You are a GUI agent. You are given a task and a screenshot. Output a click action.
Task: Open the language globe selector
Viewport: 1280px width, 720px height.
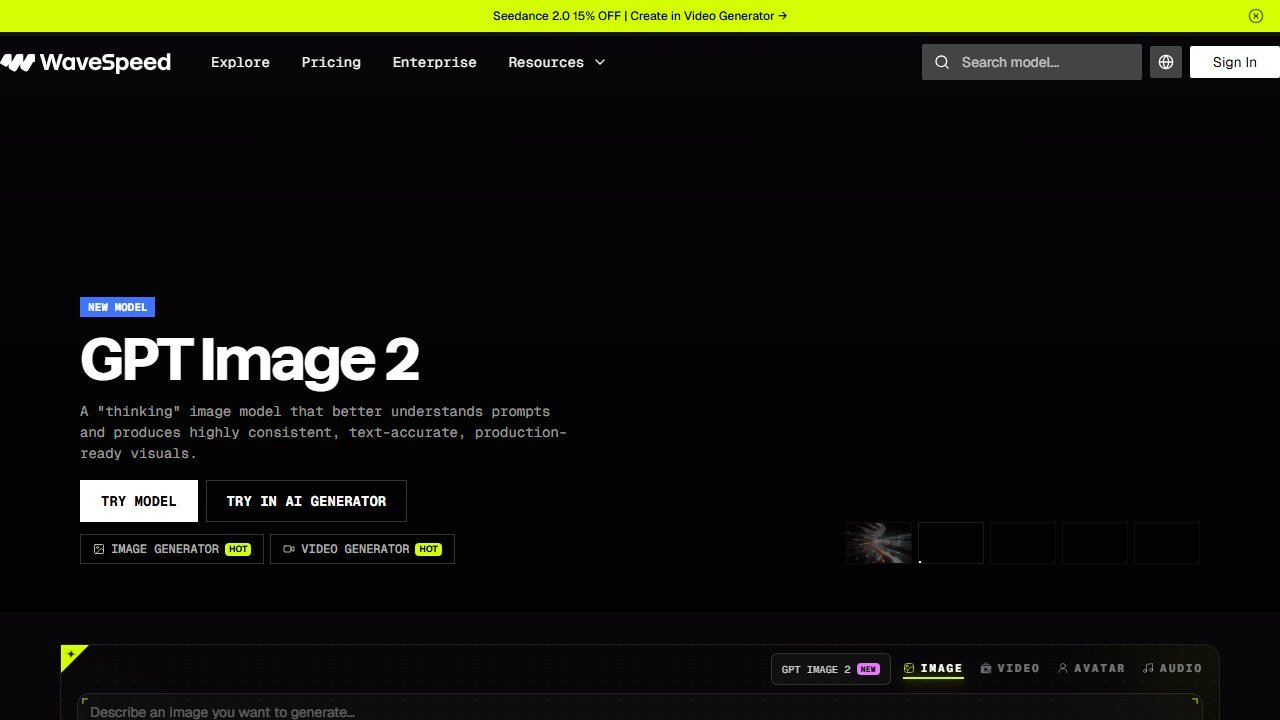pos(1166,62)
